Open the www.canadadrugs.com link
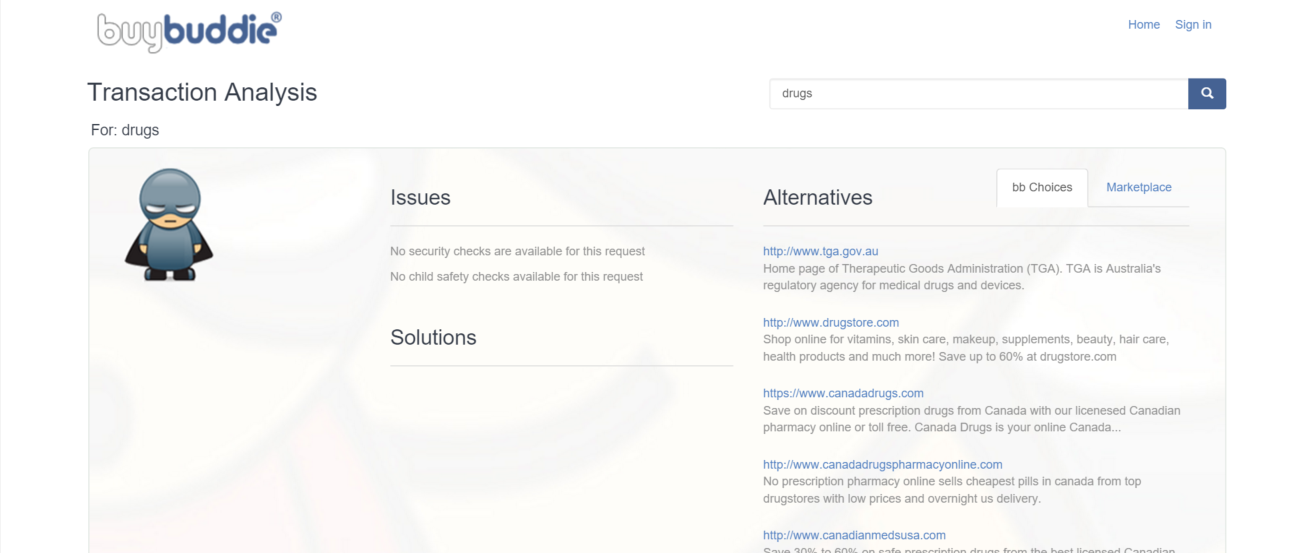1312x553 pixels. point(843,393)
